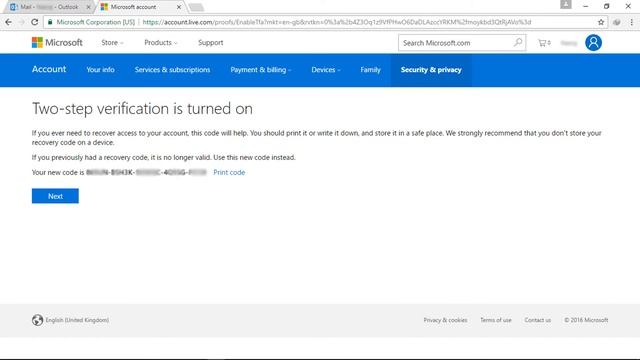Open the account profile avatar
Screen dimensions: 640x360
pos(593,42)
